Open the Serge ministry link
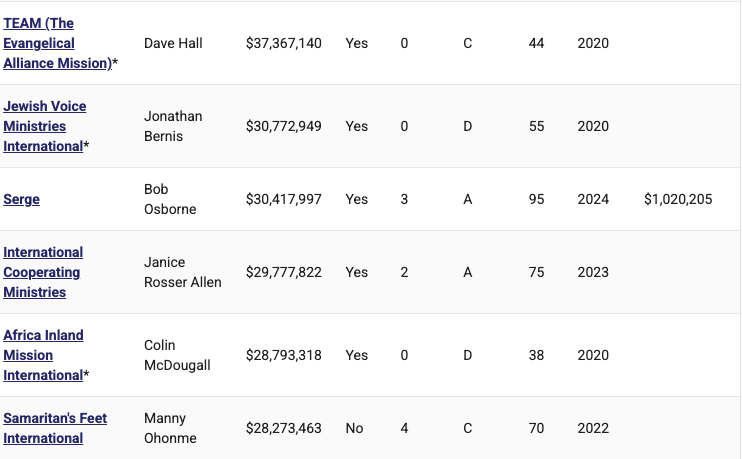 pyautogui.click(x=21, y=199)
